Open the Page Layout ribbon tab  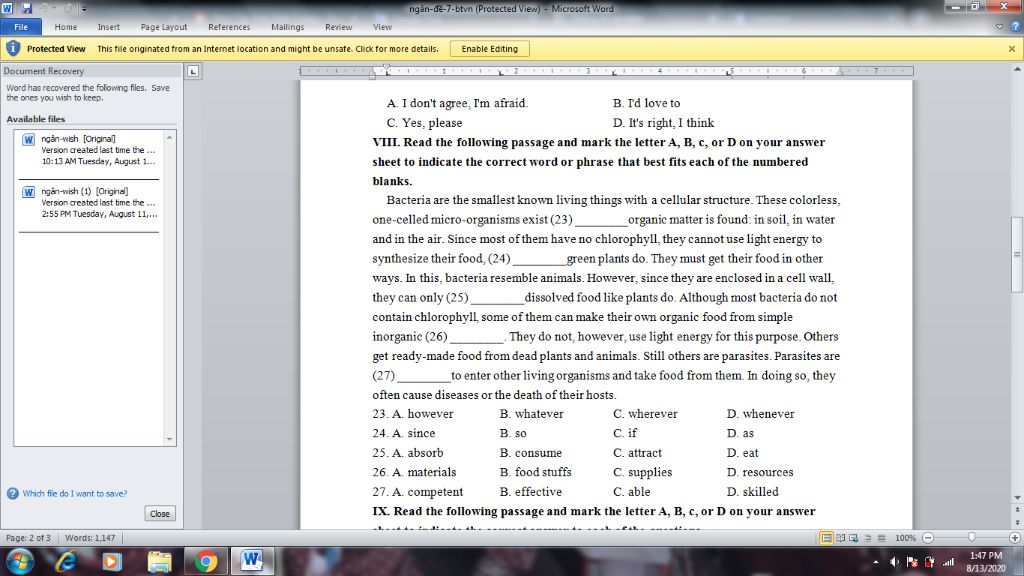[164, 27]
